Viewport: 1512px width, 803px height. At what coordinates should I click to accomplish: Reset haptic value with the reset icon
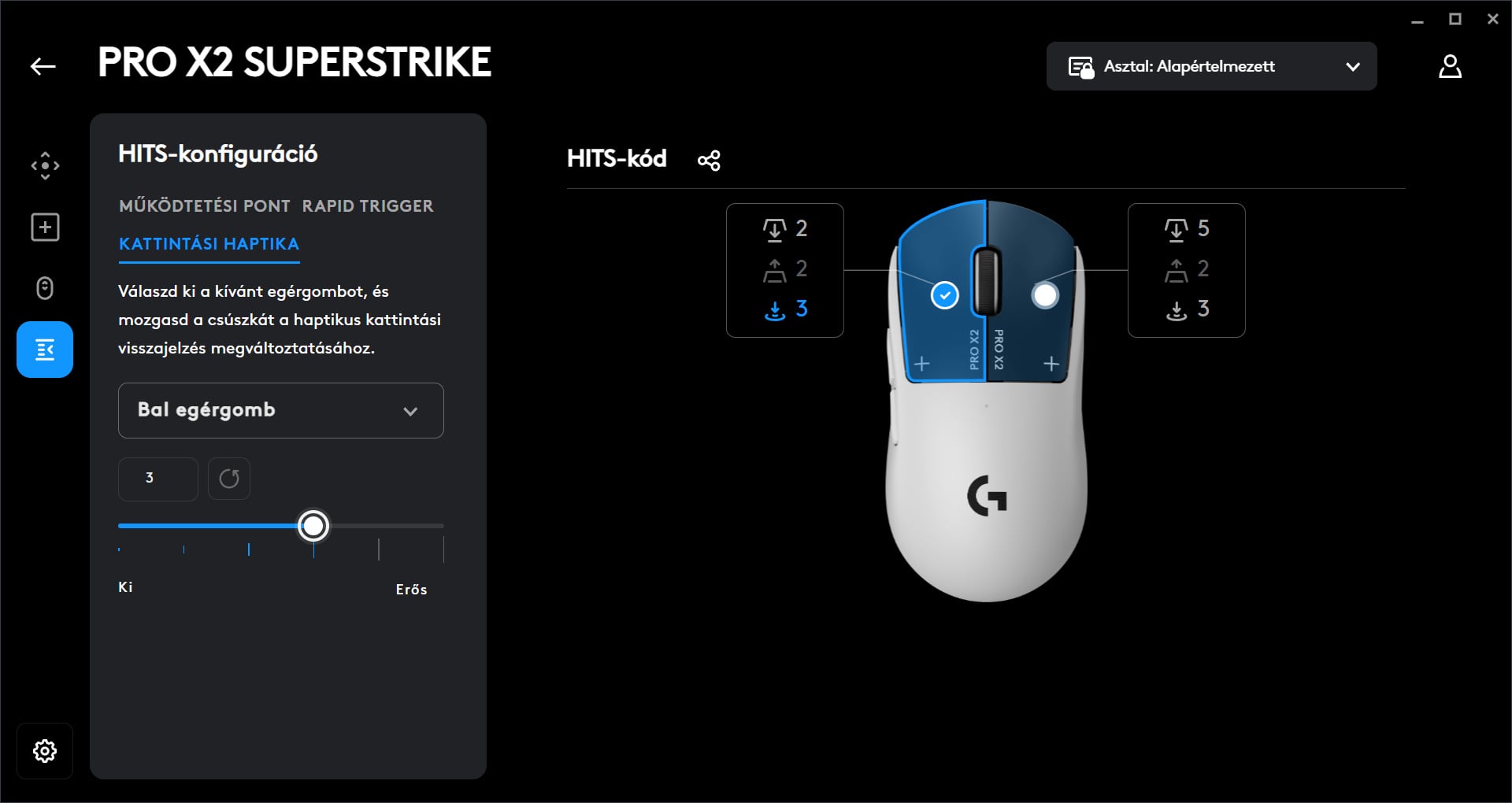229,479
